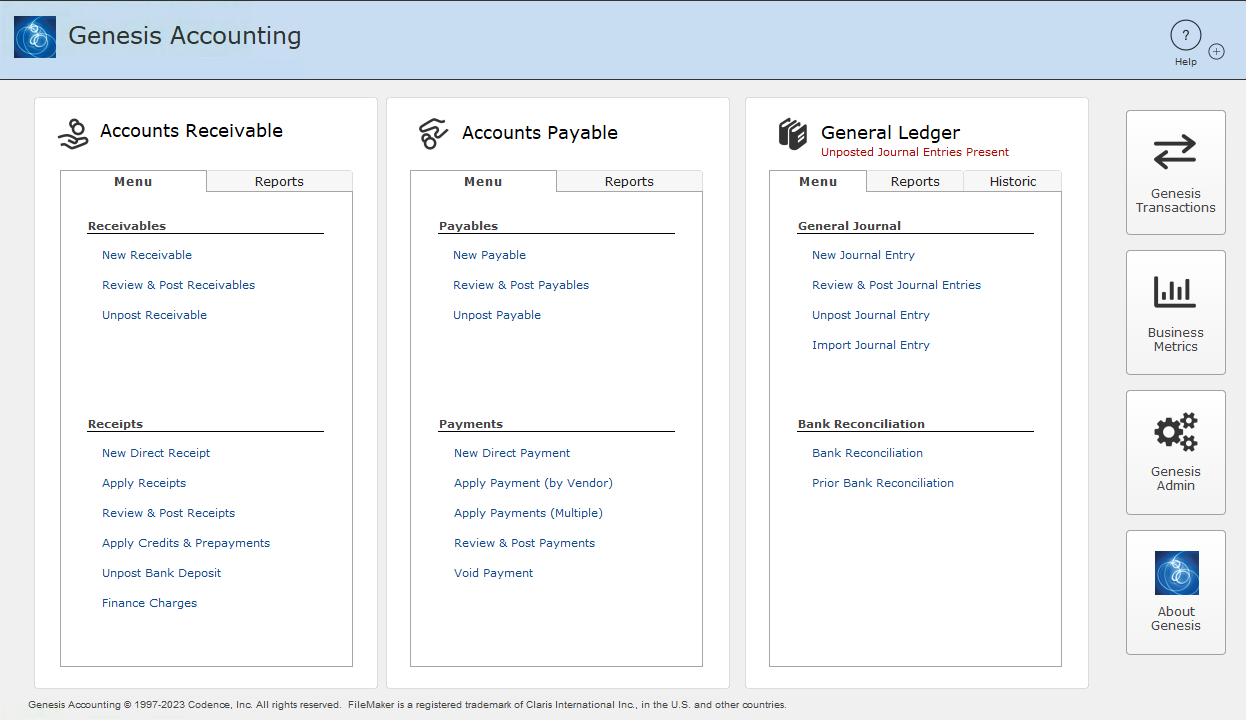
Task: Select Apply Credits & Prepayments
Action: [185, 542]
